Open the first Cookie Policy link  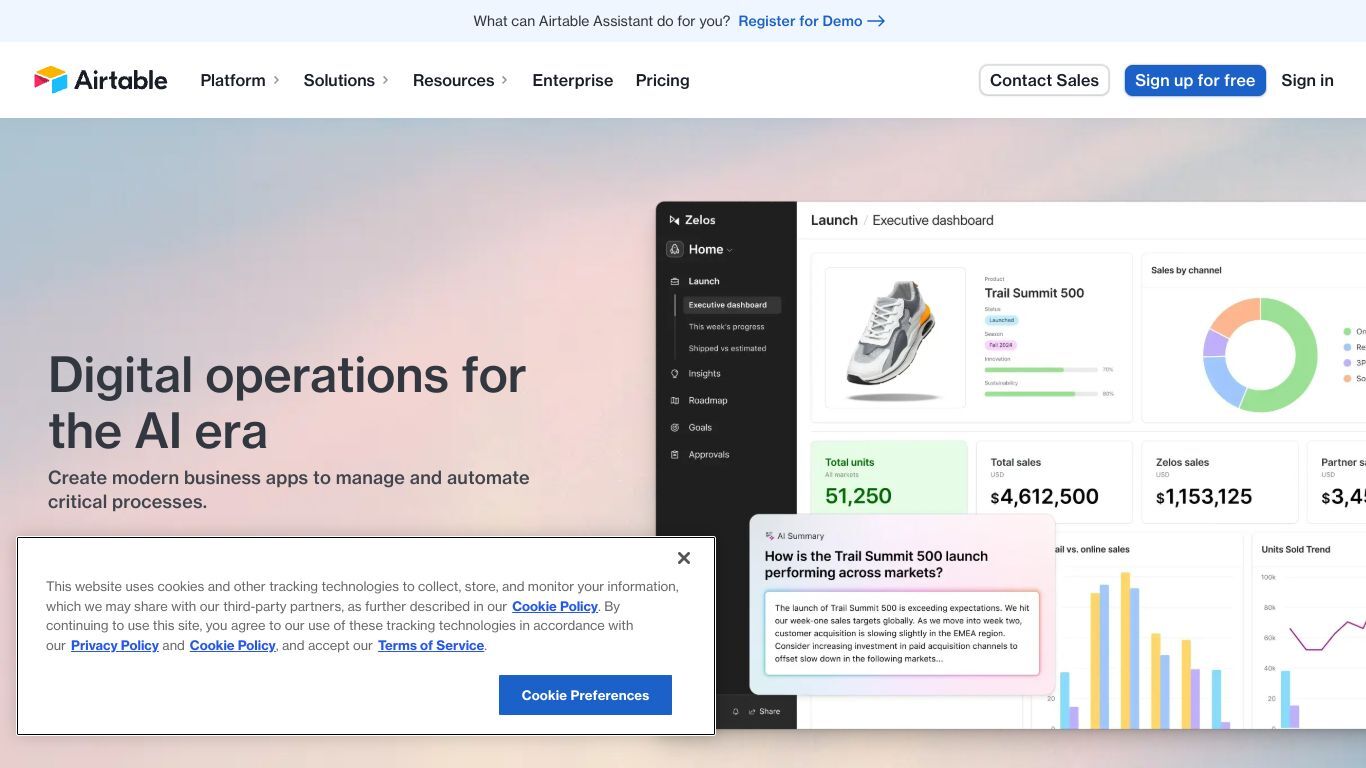(555, 606)
